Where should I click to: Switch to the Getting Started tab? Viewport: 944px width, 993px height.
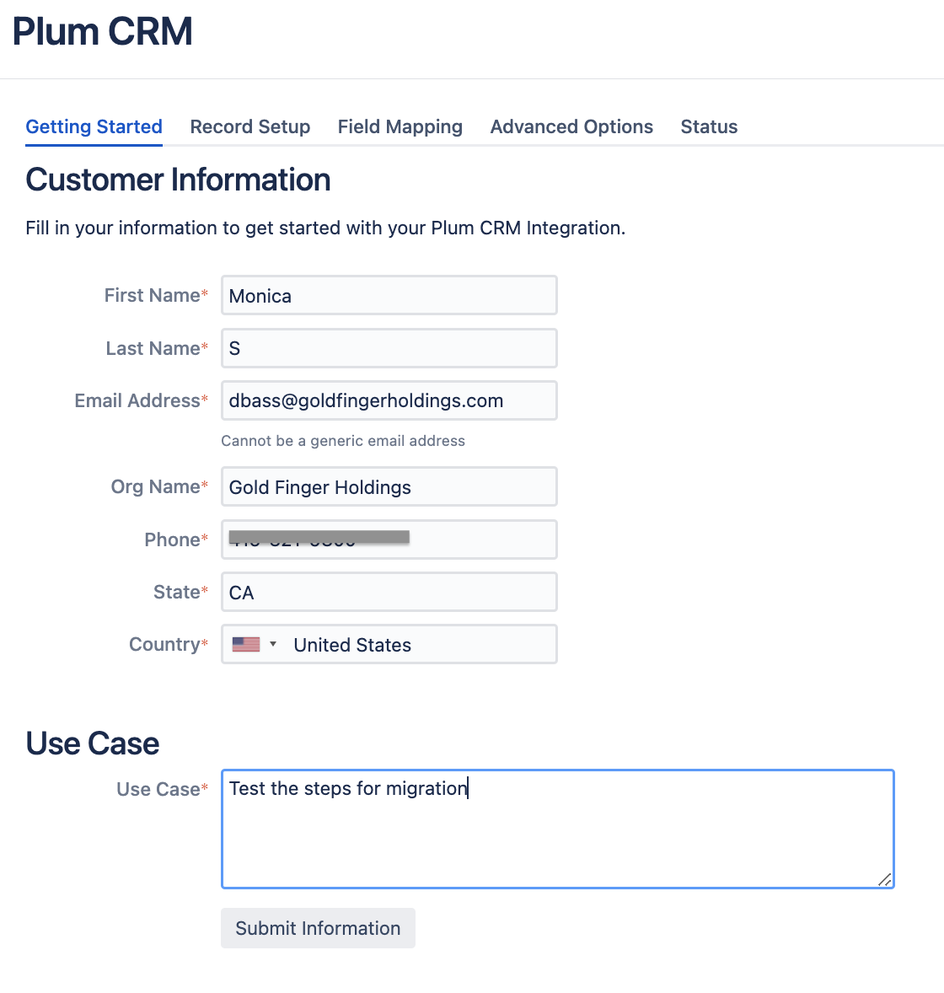tap(94, 127)
